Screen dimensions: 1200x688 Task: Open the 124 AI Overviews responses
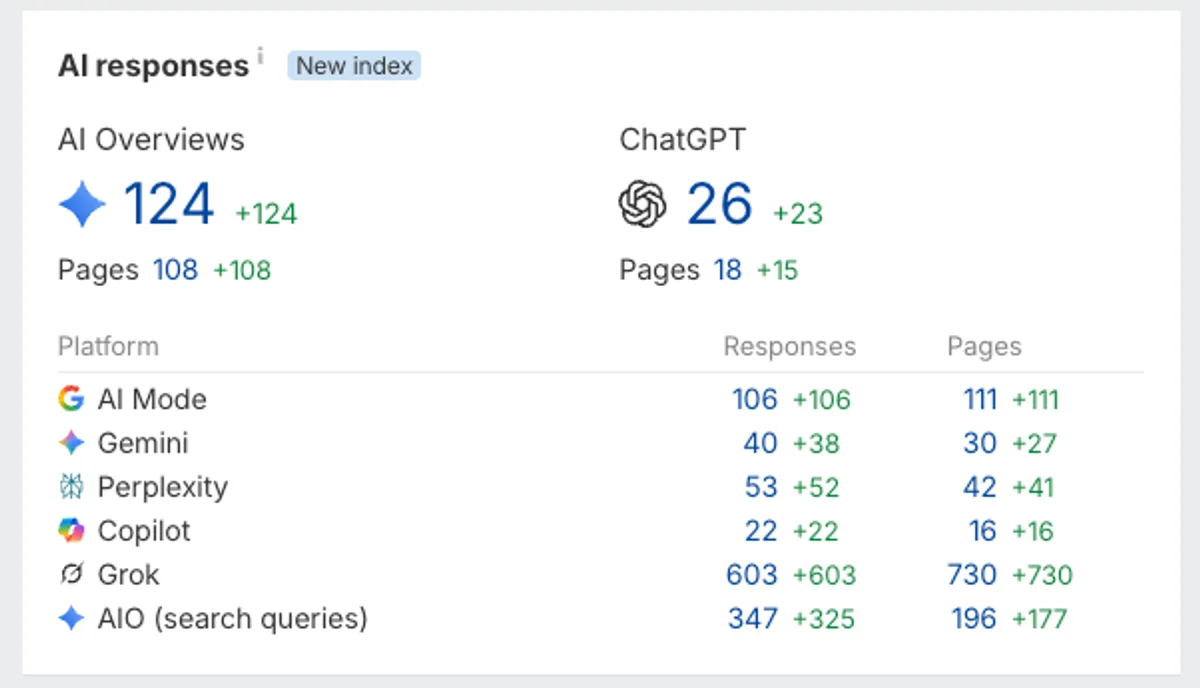(169, 205)
